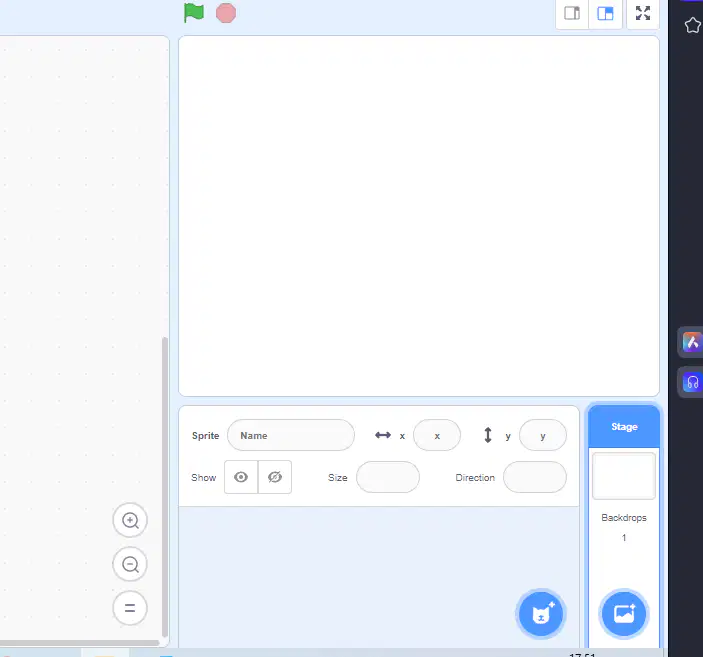Zoom out the code workspace
The height and width of the screenshot is (657, 703).
tap(130, 564)
